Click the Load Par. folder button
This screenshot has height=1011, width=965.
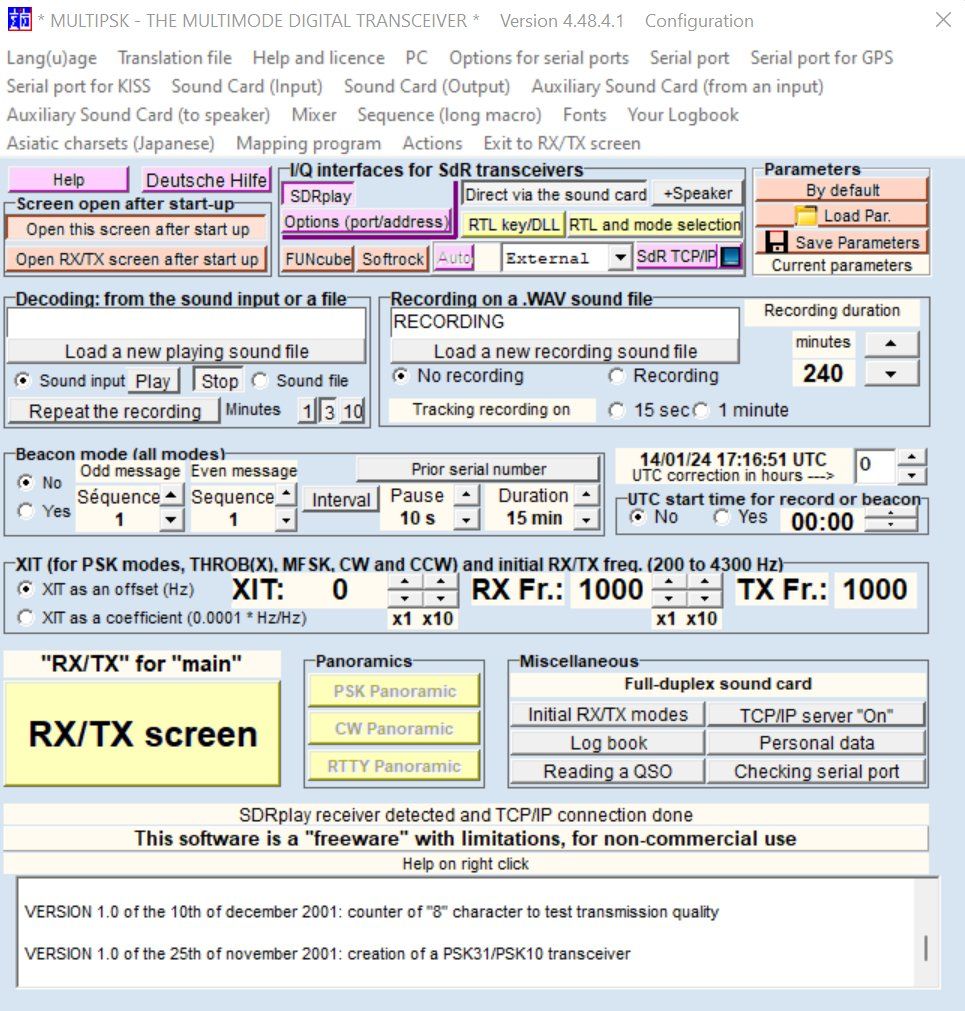pos(841,215)
